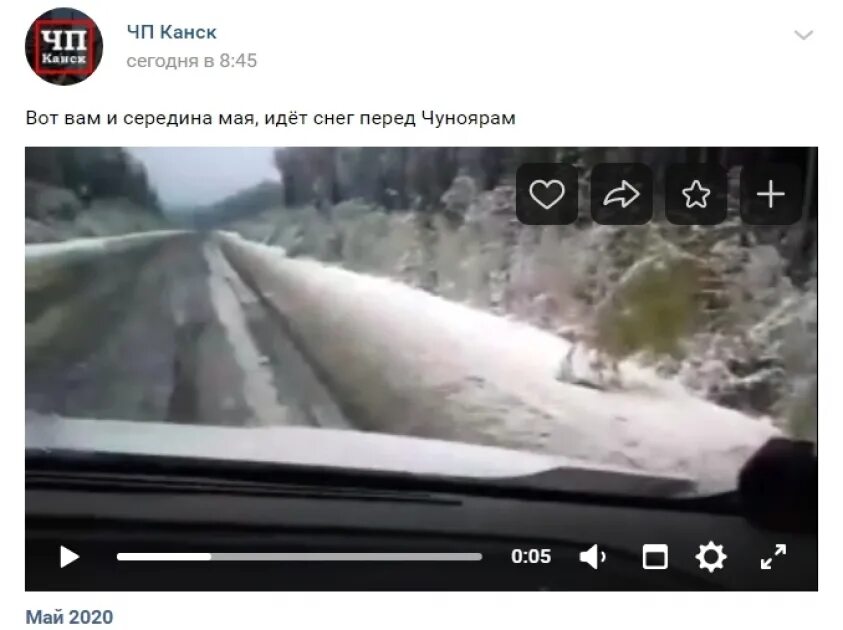
Task: Jump to the start of the played progress segment
Action: point(119,556)
